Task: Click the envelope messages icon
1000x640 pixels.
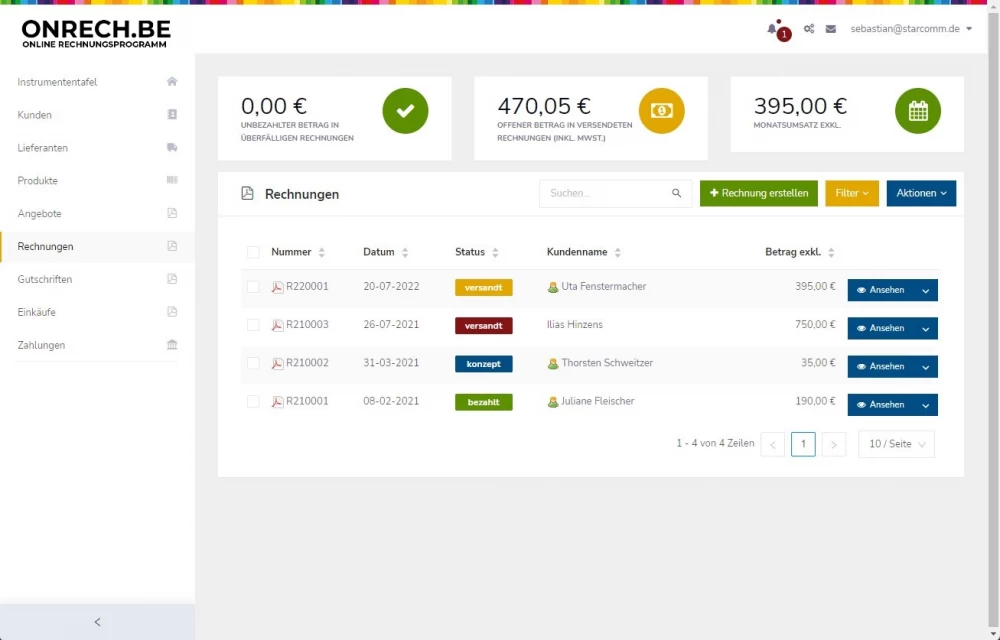Action: pos(831,29)
